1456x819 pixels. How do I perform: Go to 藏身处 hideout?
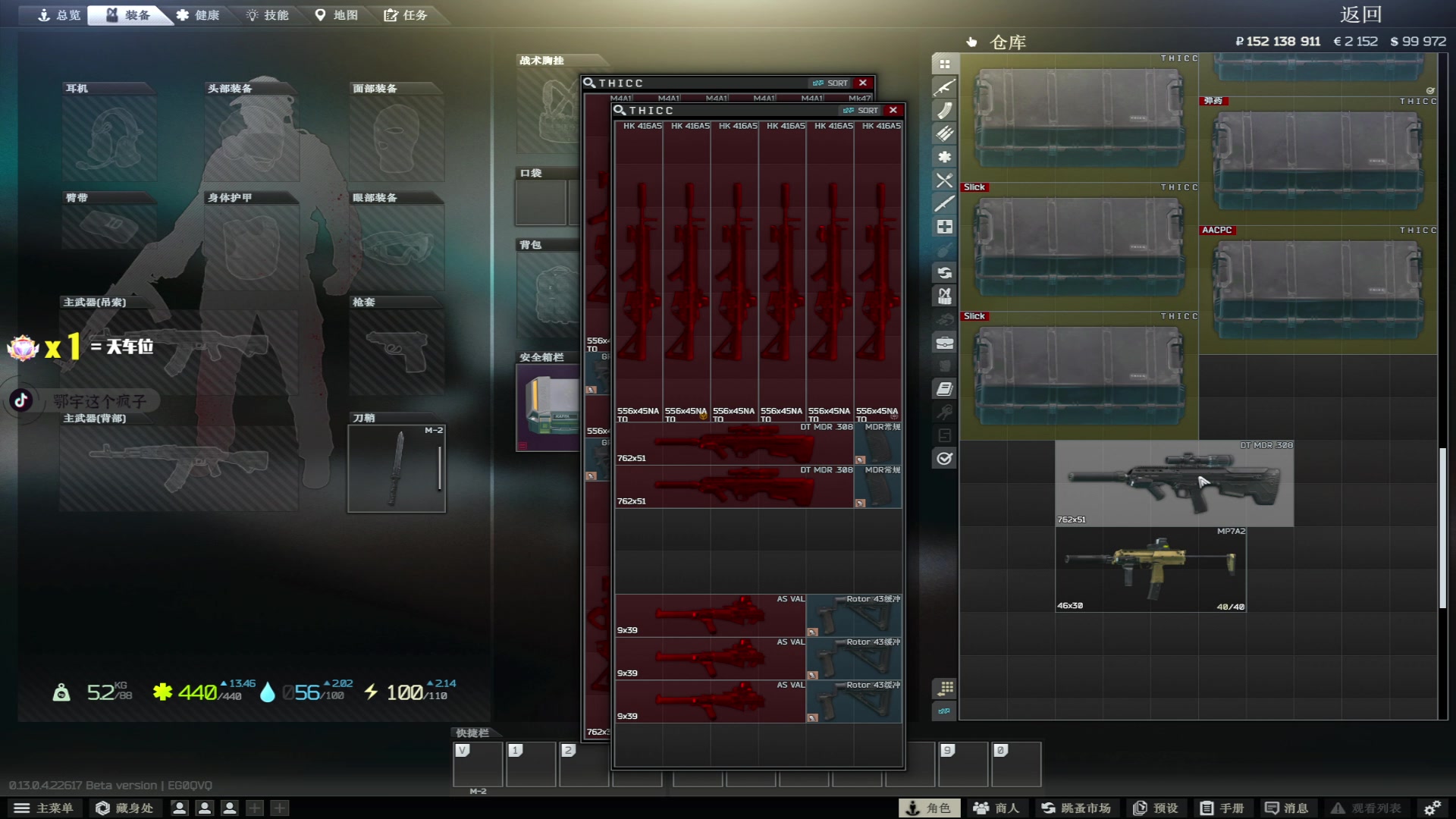click(x=124, y=808)
